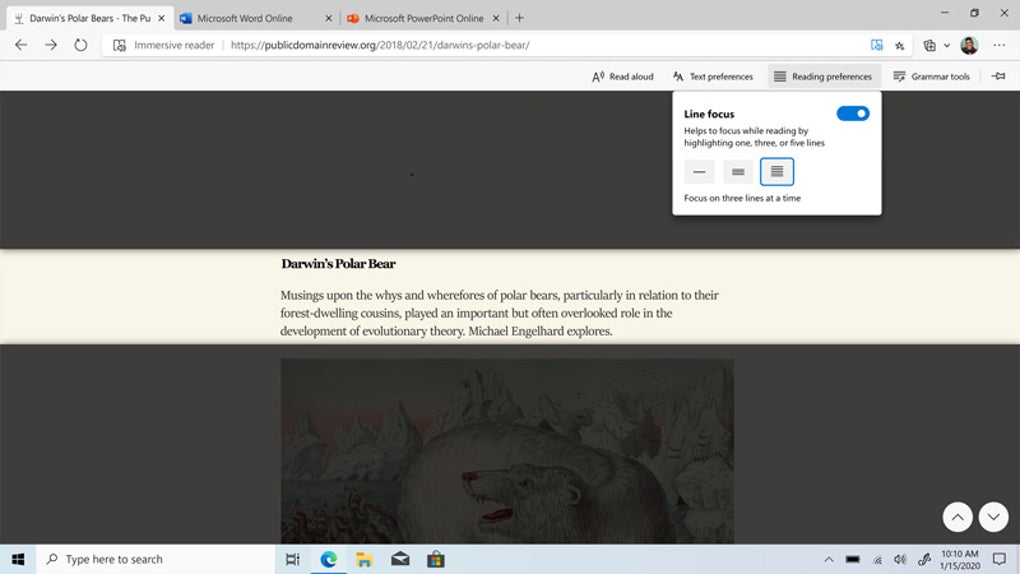
Task: Open File Explorer from the taskbar
Action: click(x=364, y=559)
